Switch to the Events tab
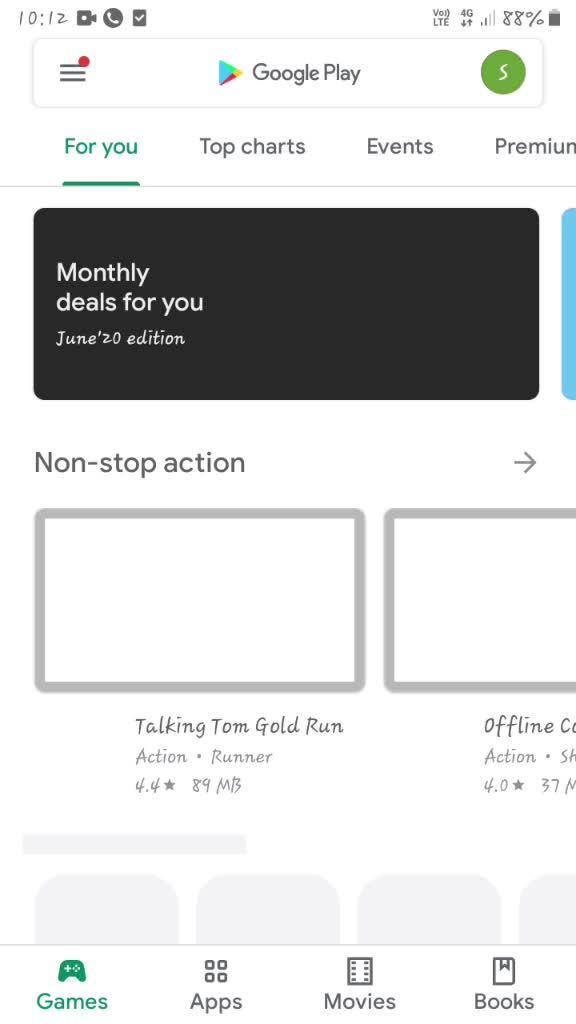The width and height of the screenshot is (576, 1024). (x=400, y=146)
